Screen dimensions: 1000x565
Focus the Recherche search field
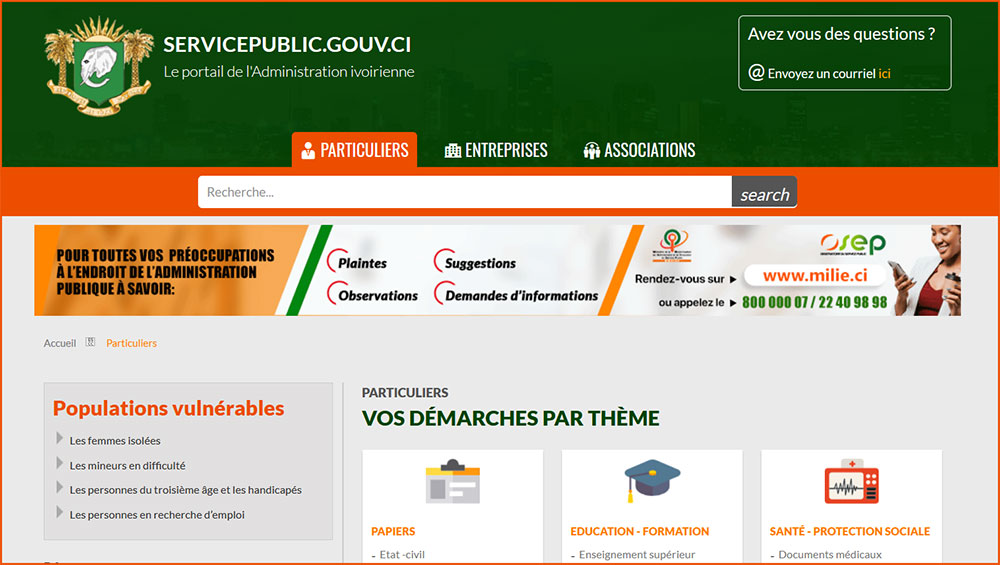point(464,192)
